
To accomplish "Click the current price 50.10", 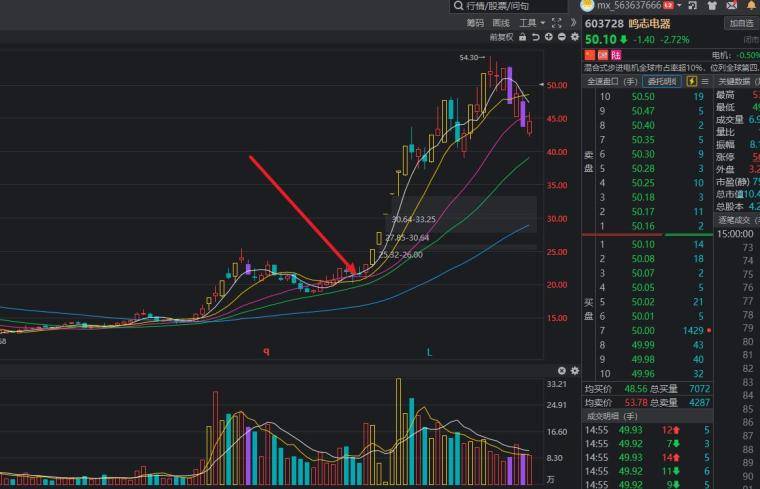I will pos(601,40).
